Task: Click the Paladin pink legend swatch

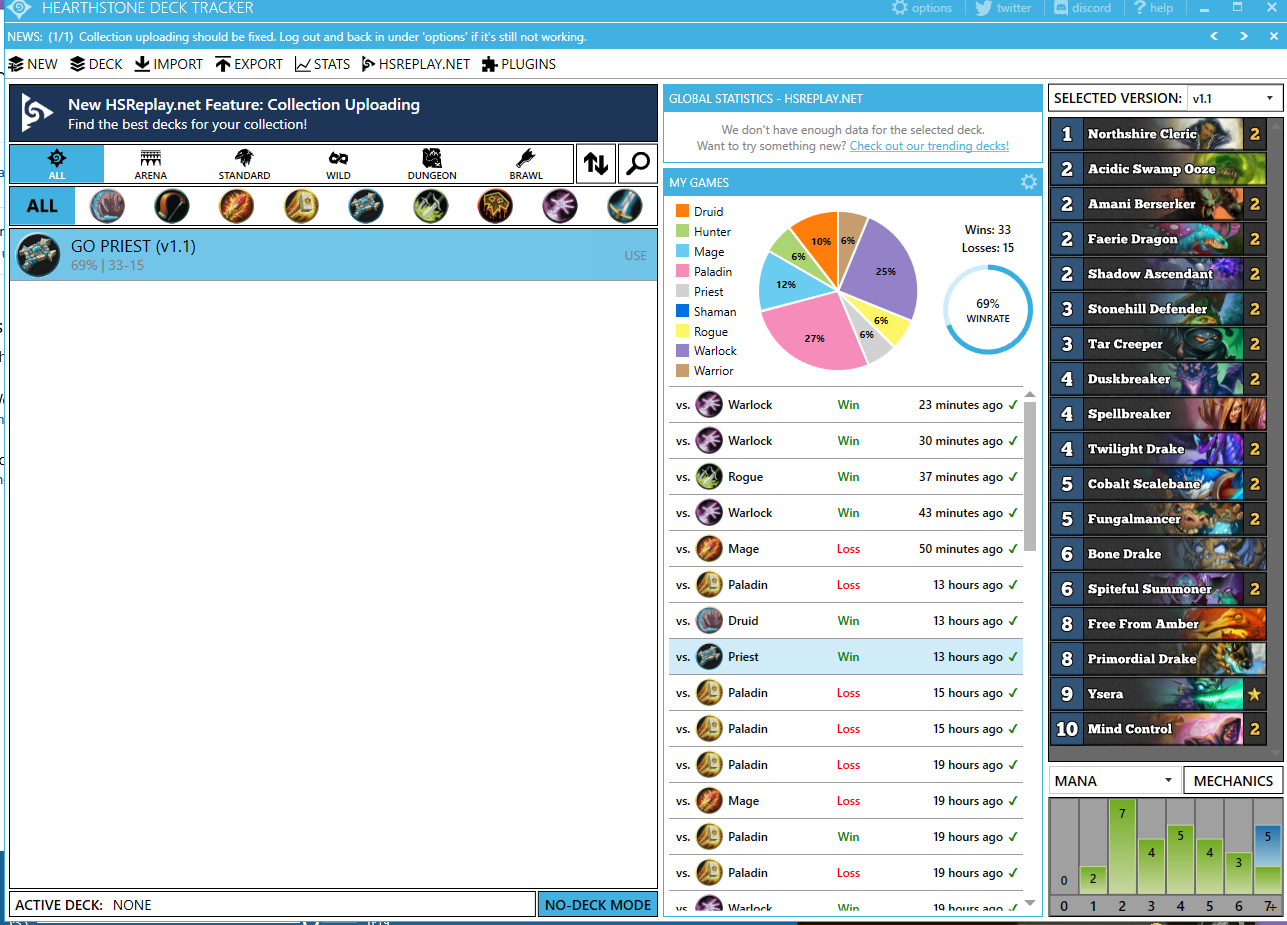Action: [682, 271]
